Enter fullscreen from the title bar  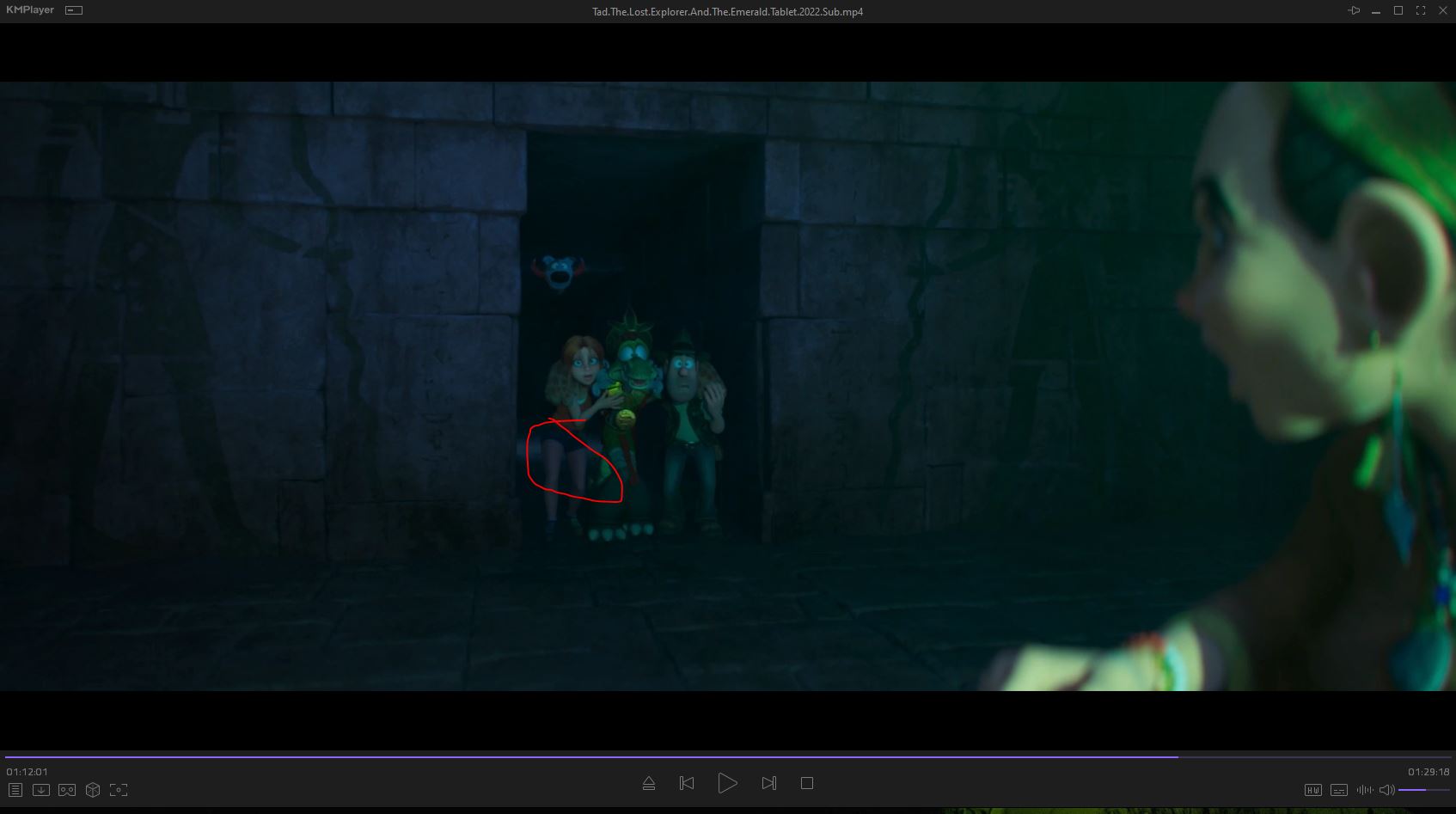pyautogui.click(x=1420, y=11)
